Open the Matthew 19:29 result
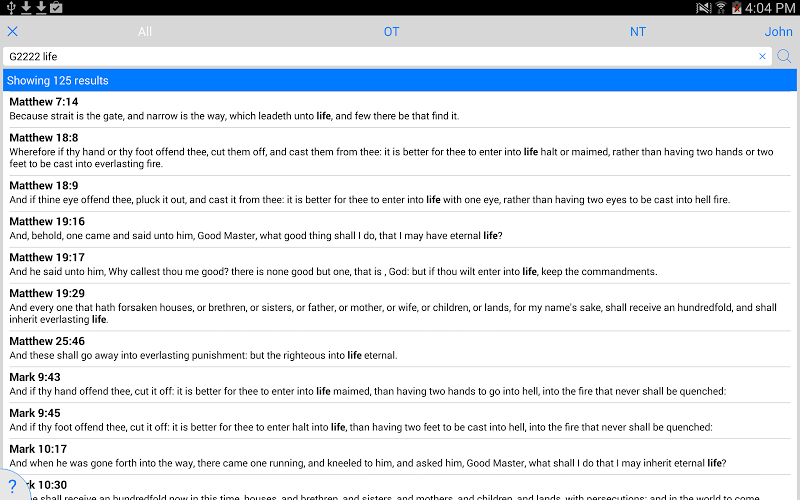The image size is (800, 500). (x=399, y=307)
